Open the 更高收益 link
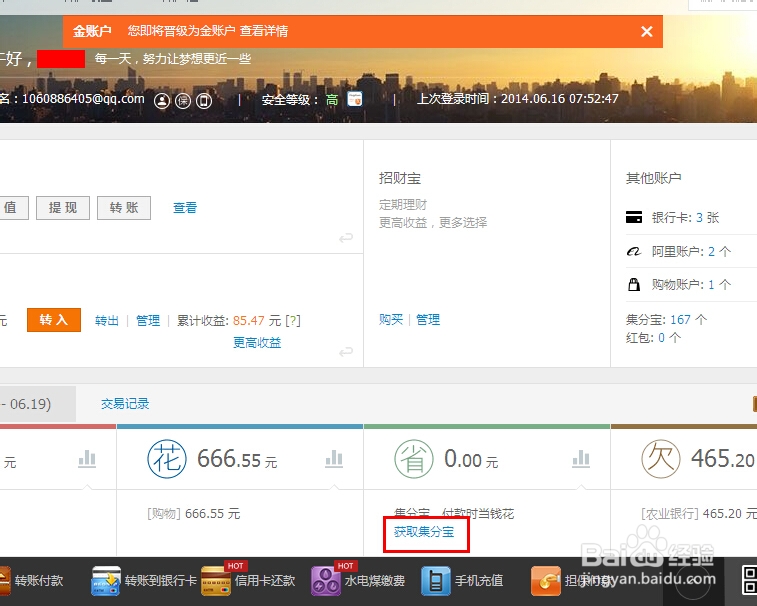The width and height of the screenshot is (757, 606). coord(257,342)
